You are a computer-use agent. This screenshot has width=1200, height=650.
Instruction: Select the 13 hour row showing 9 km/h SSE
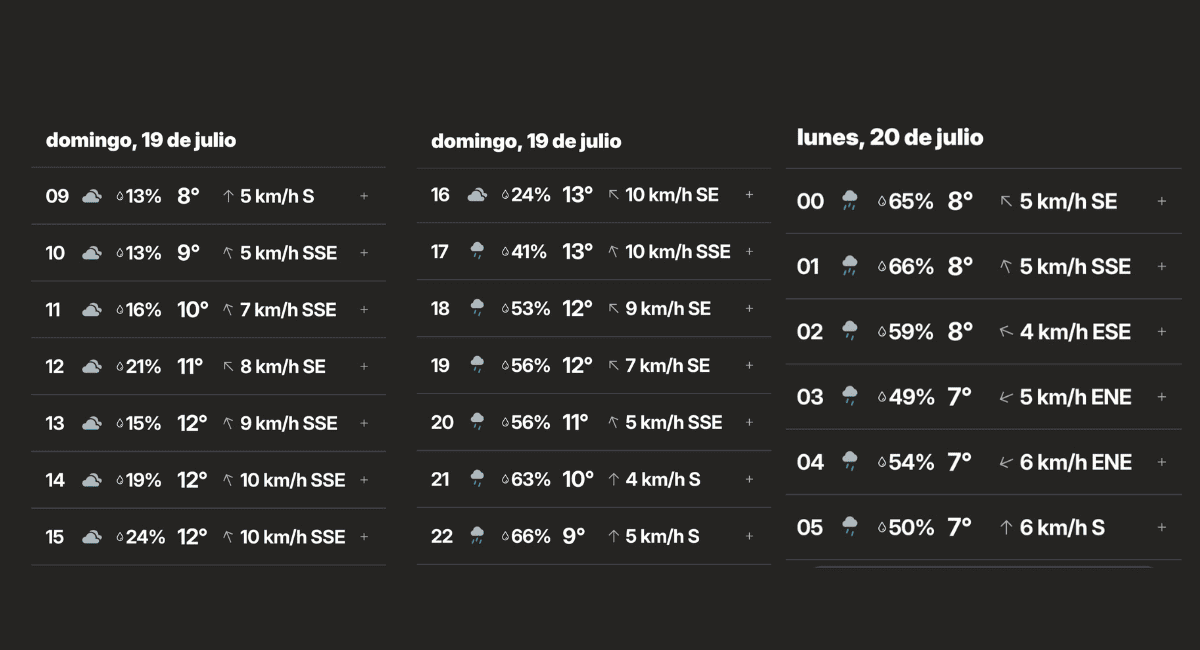tap(208, 423)
